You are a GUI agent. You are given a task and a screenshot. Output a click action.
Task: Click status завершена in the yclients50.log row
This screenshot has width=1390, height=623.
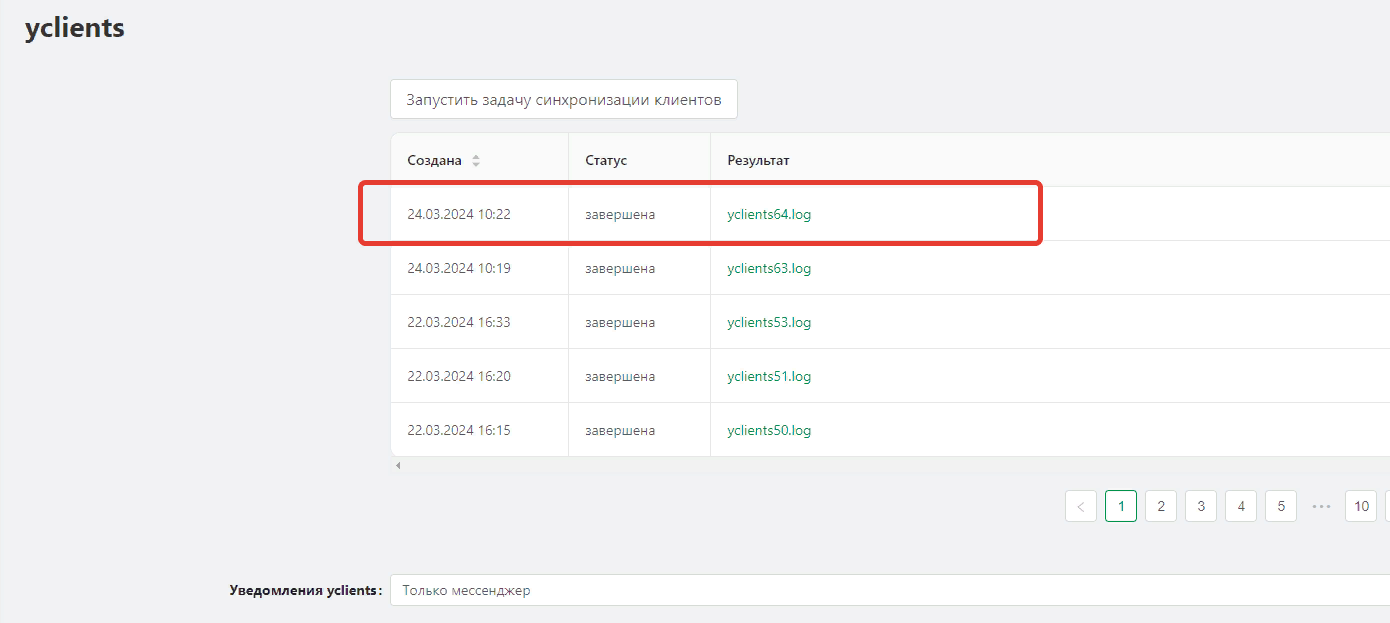pyautogui.click(x=620, y=430)
